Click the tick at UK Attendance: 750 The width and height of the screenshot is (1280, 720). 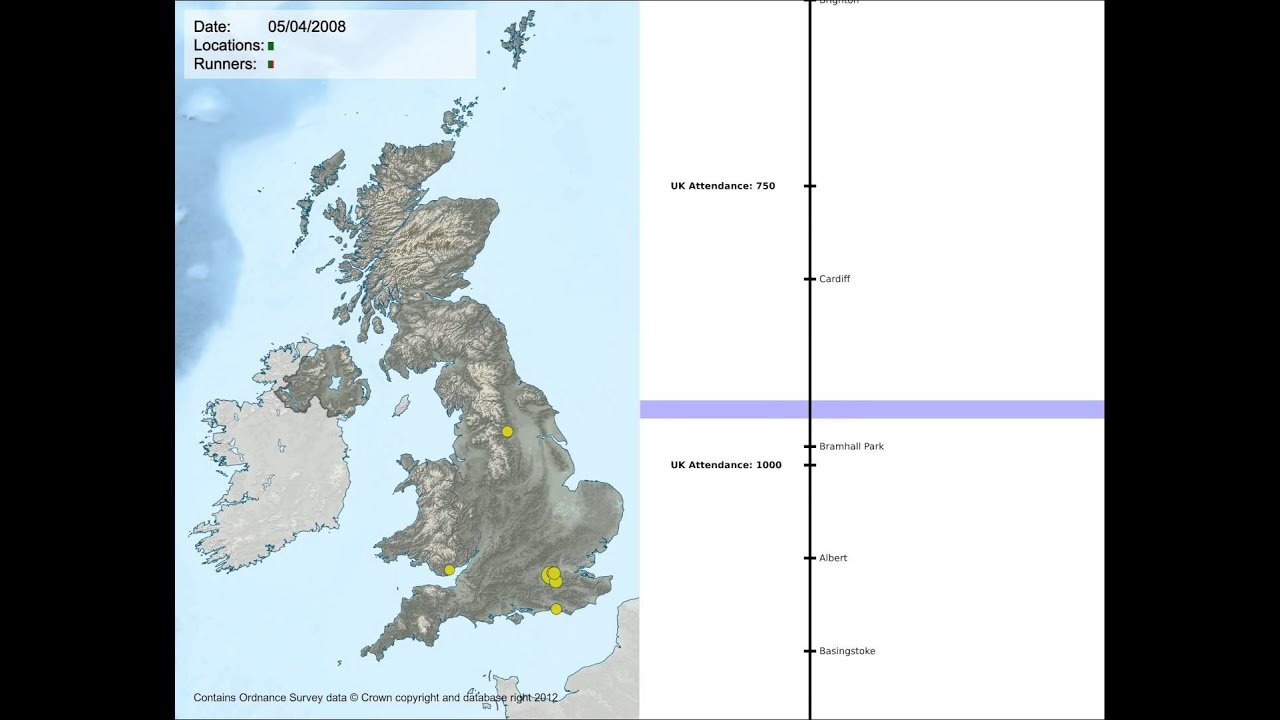pyautogui.click(x=810, y=186)
